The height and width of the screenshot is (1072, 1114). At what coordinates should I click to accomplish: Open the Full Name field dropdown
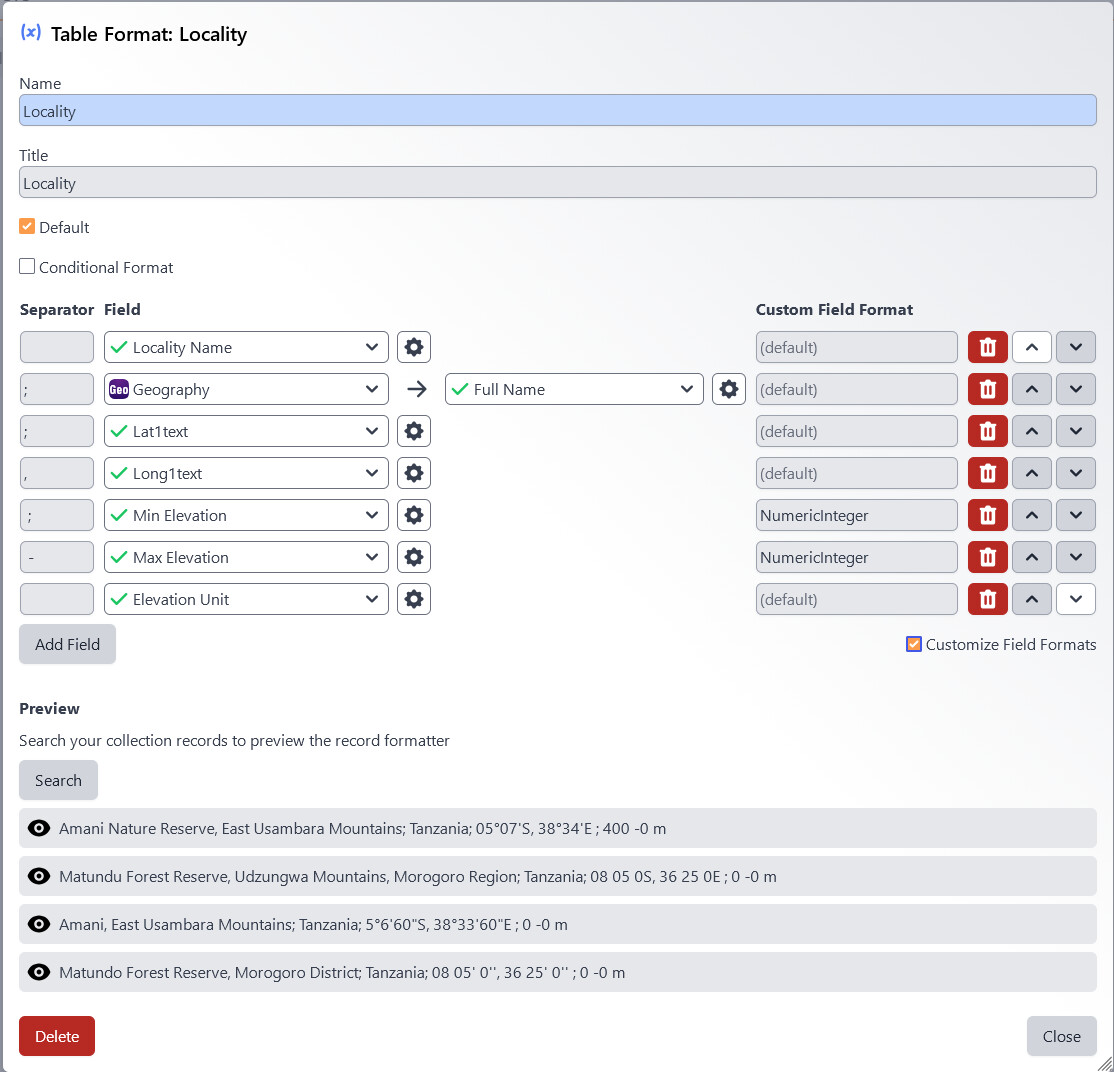(574, 389)
